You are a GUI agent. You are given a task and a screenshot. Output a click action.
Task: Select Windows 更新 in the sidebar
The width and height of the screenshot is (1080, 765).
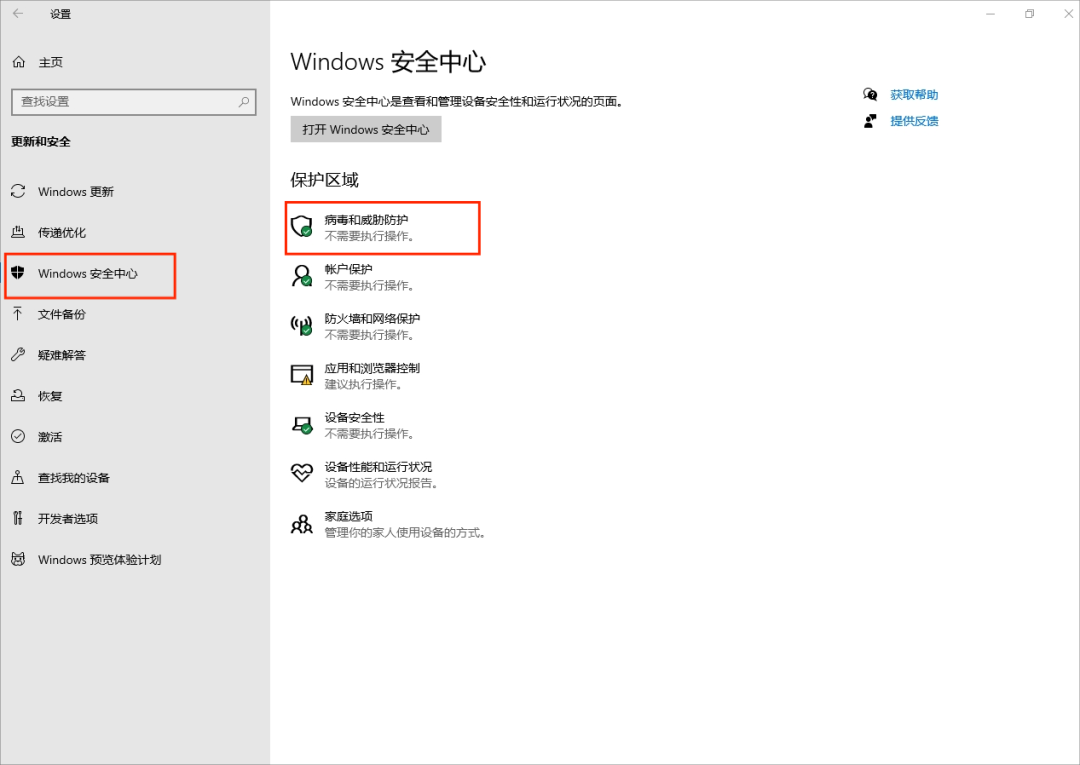[x=76, y=191]
